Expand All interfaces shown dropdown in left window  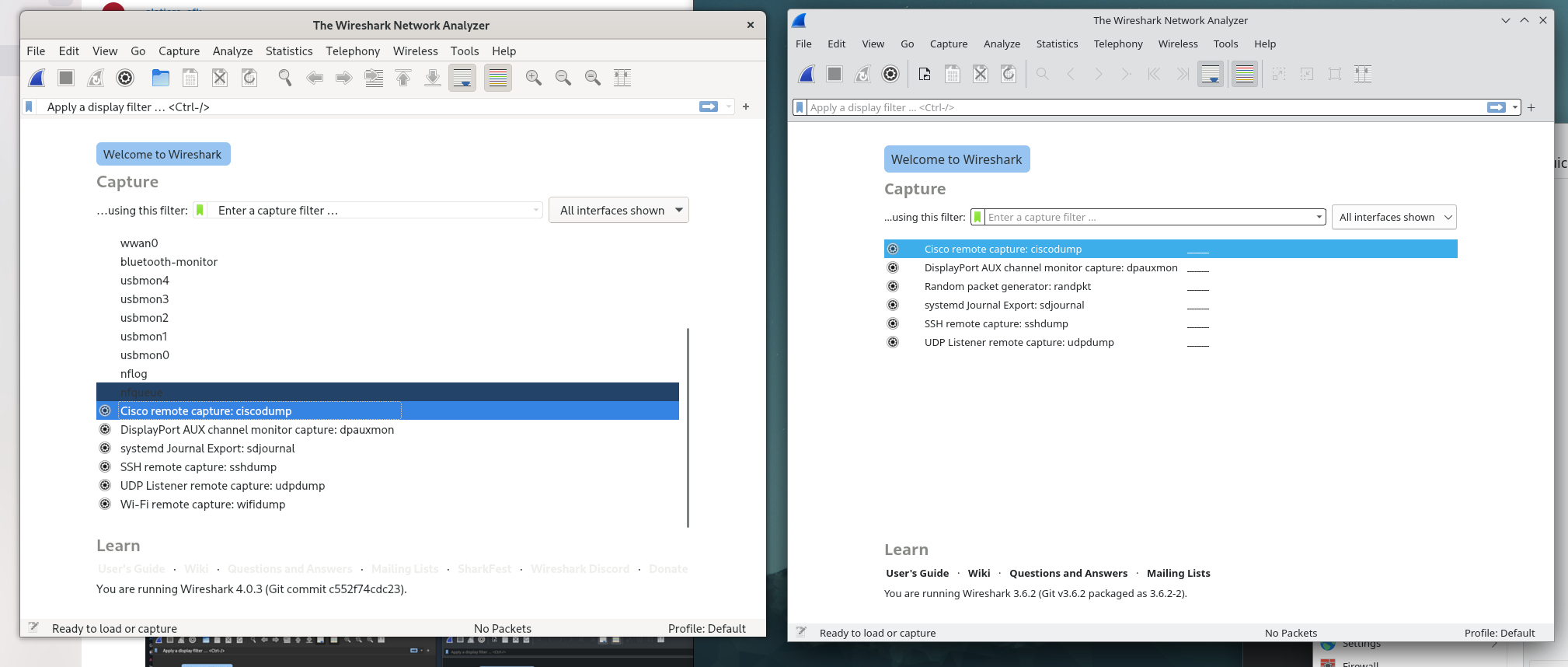click(x=618, y=210)
